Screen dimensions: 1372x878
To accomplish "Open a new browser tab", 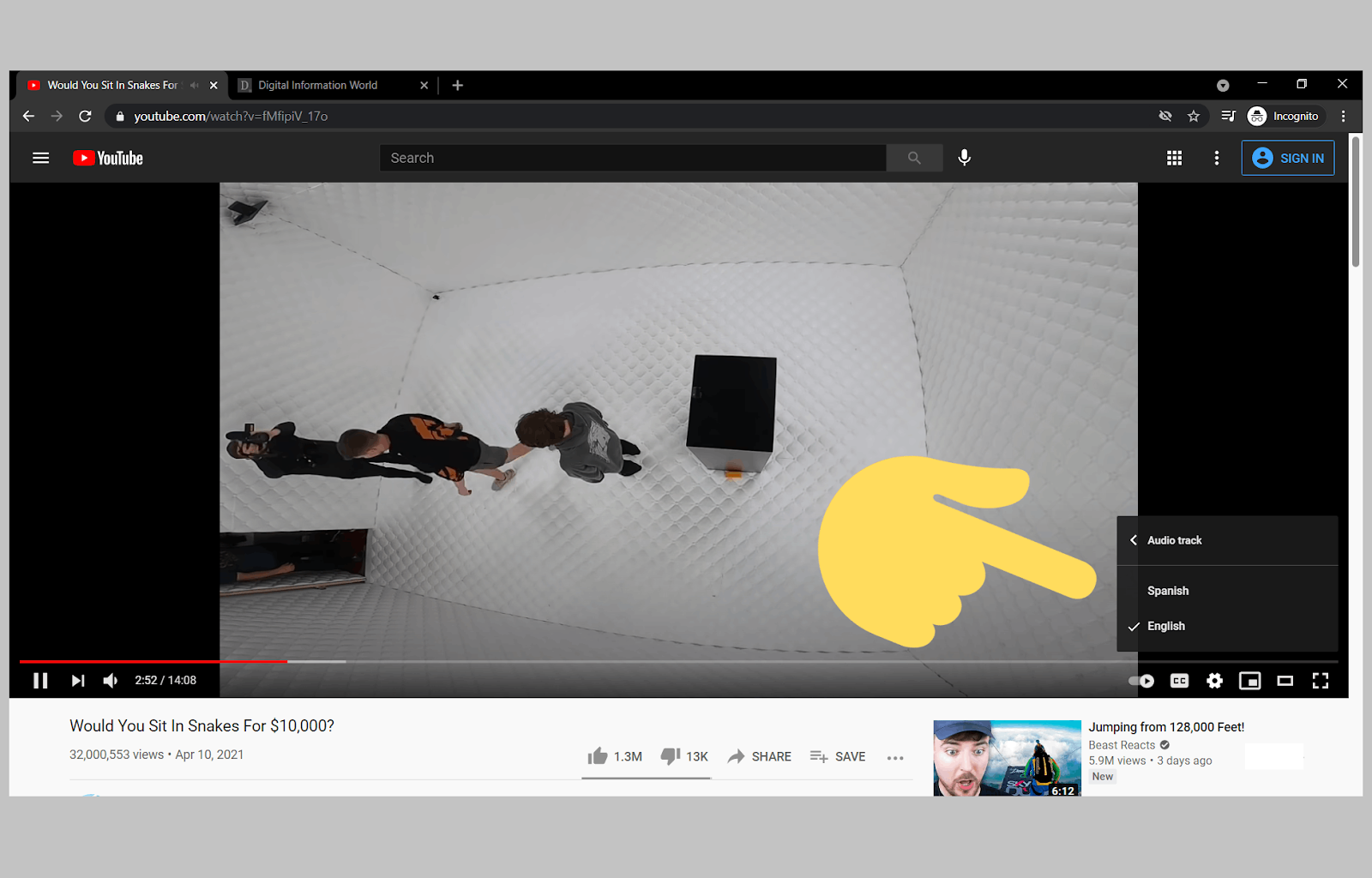I will tap(457, 85).
